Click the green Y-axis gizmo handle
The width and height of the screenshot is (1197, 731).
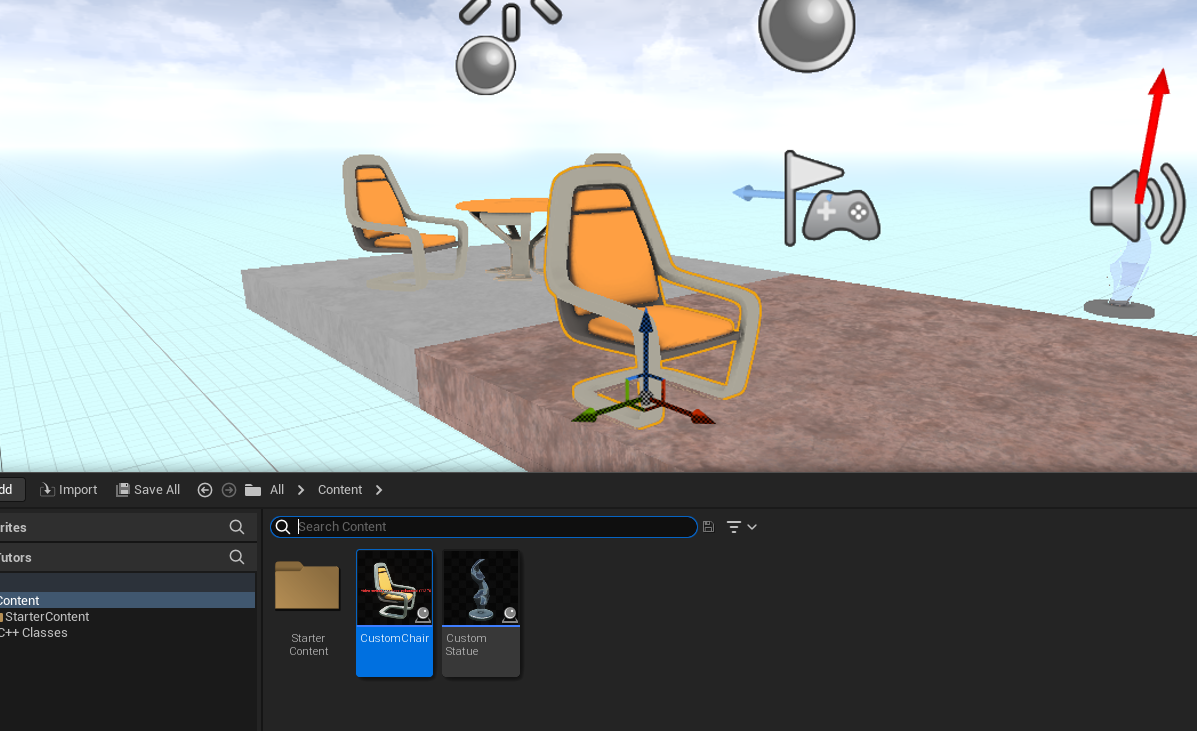(589, 414)
